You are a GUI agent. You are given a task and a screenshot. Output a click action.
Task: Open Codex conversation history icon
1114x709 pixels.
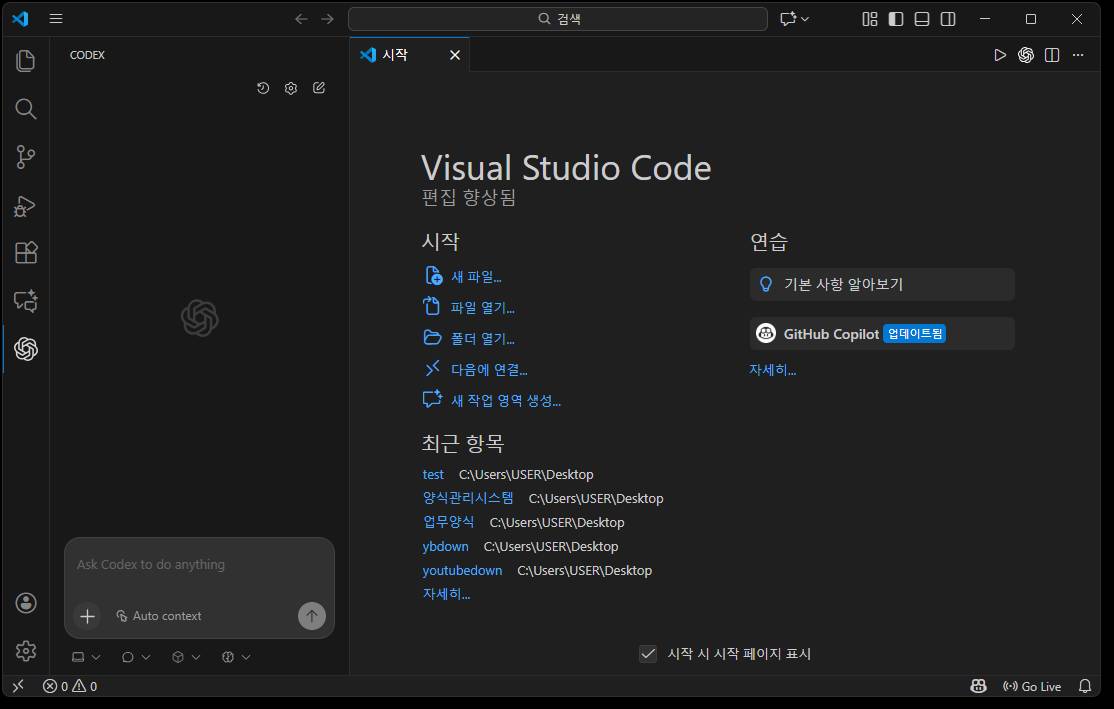262,88
